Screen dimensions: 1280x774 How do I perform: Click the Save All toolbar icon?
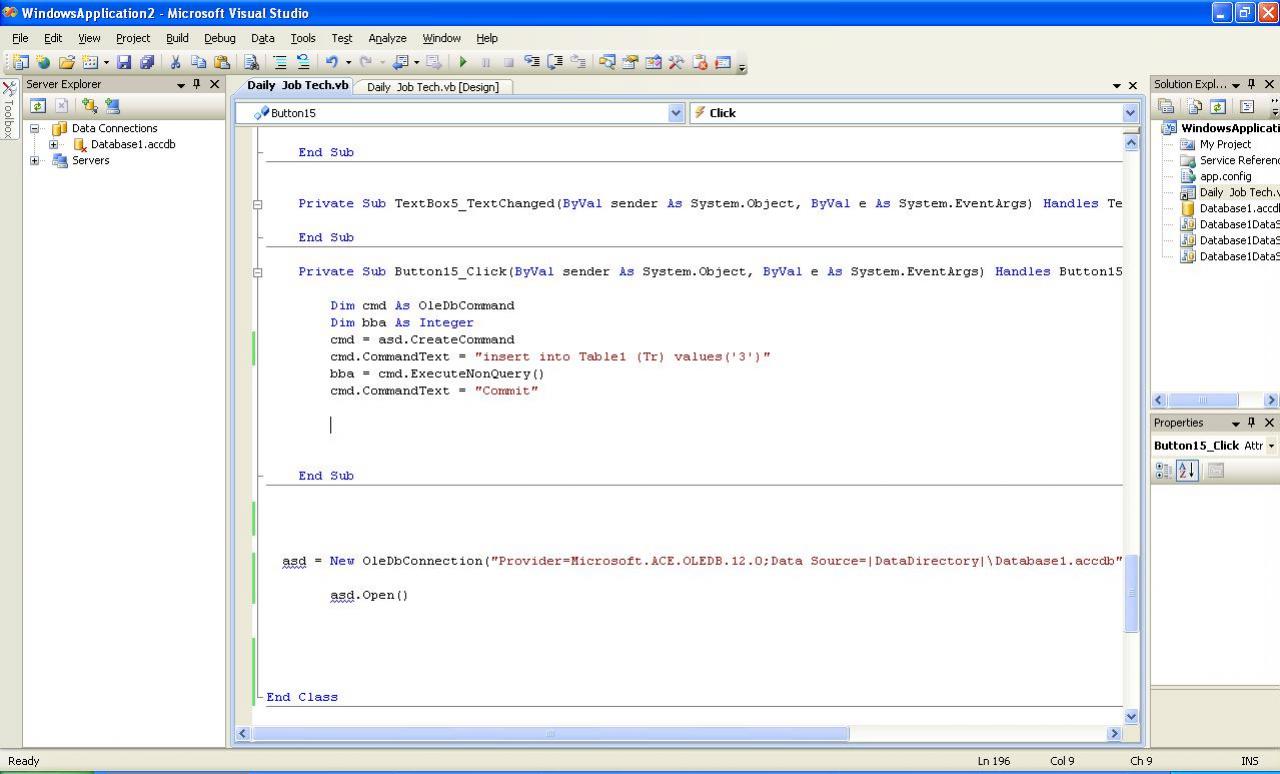click(147, 62)
